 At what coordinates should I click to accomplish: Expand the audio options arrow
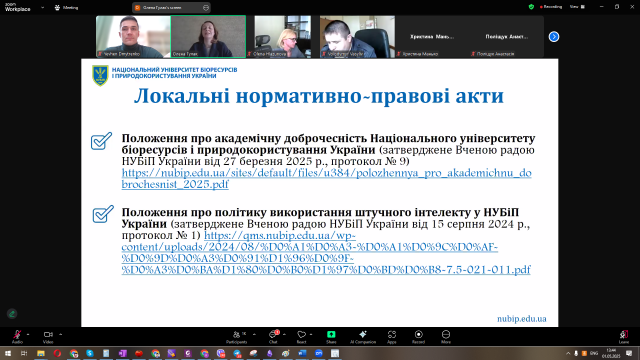pos(28,335)
